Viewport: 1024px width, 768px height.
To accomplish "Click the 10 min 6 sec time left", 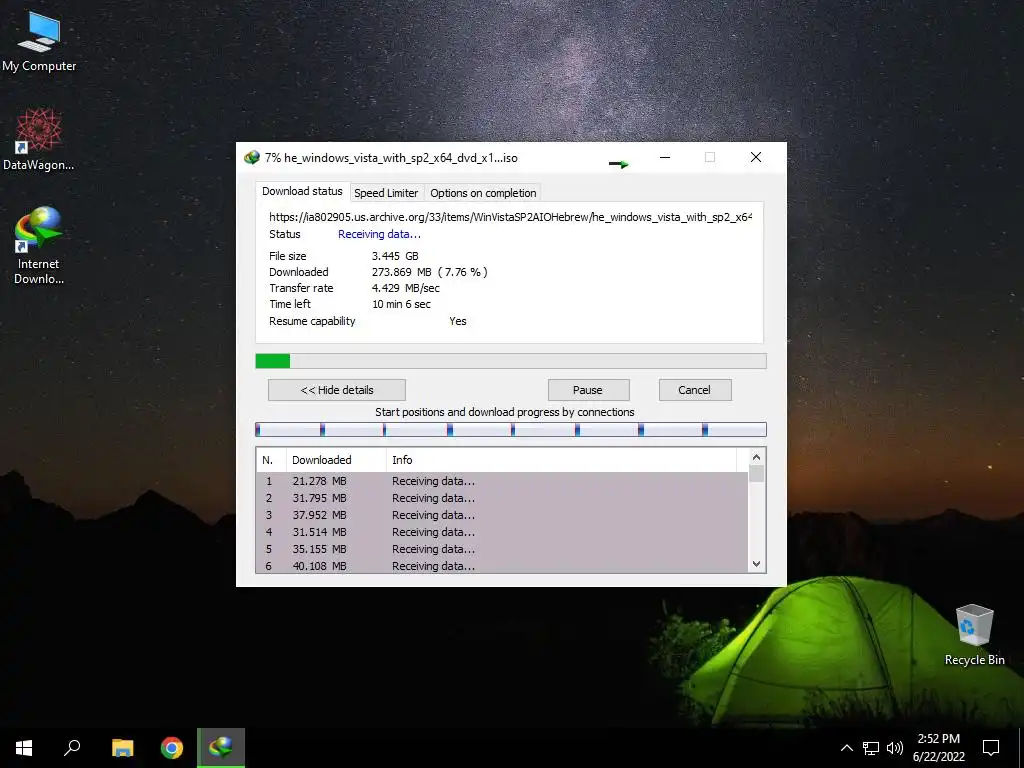I will 401,304.
